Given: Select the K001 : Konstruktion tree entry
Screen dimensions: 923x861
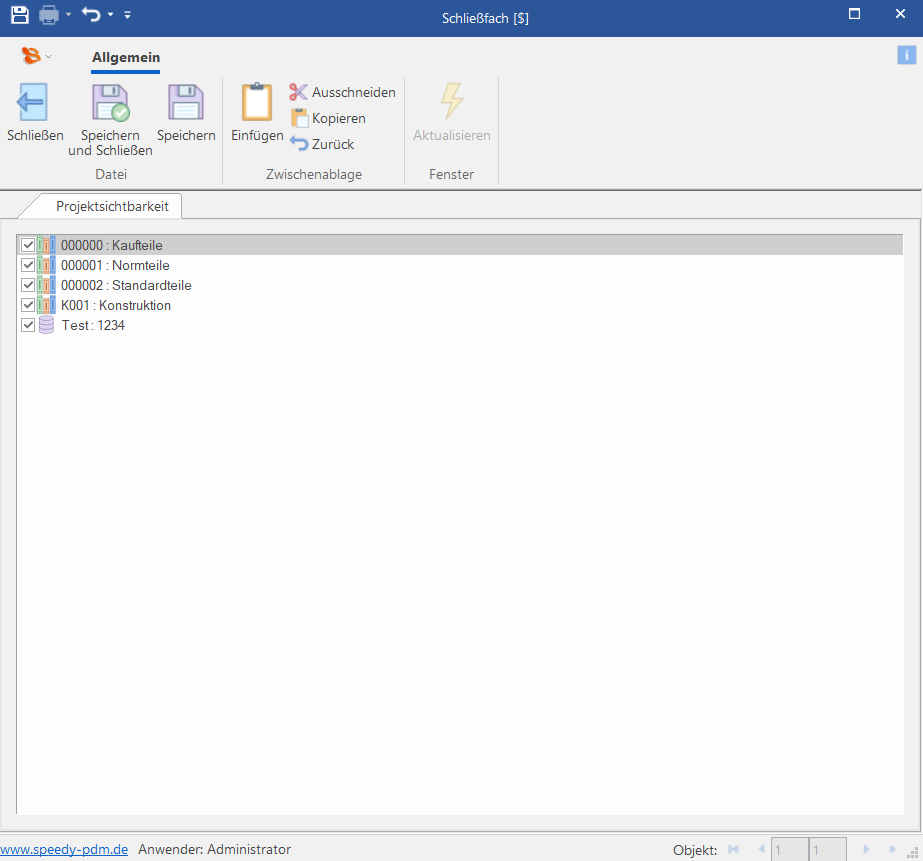Looking at the screenshot, I should click(x=116, y=305).
